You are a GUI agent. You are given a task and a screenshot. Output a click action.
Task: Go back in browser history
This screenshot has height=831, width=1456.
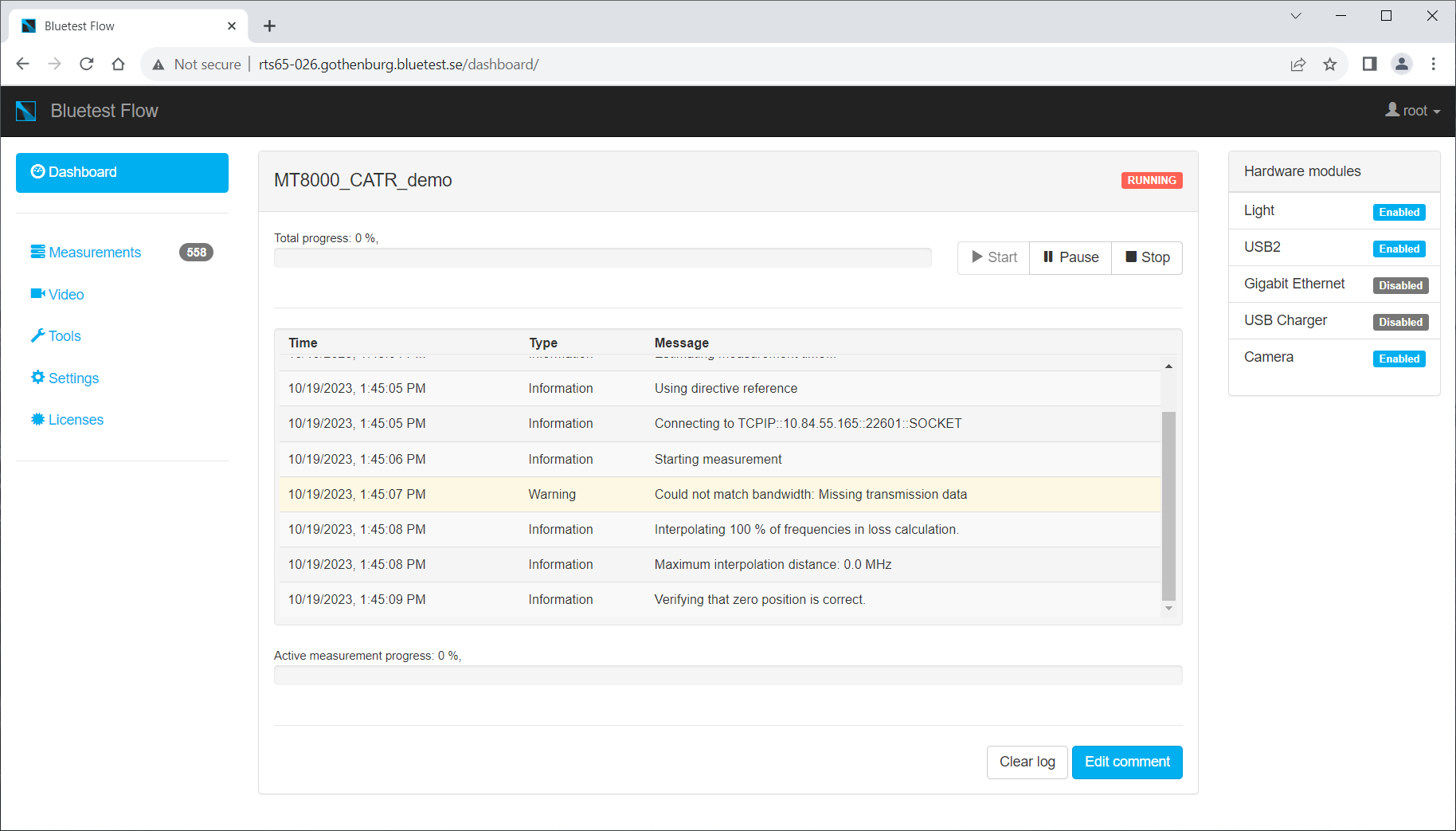(x=23, y=64)
